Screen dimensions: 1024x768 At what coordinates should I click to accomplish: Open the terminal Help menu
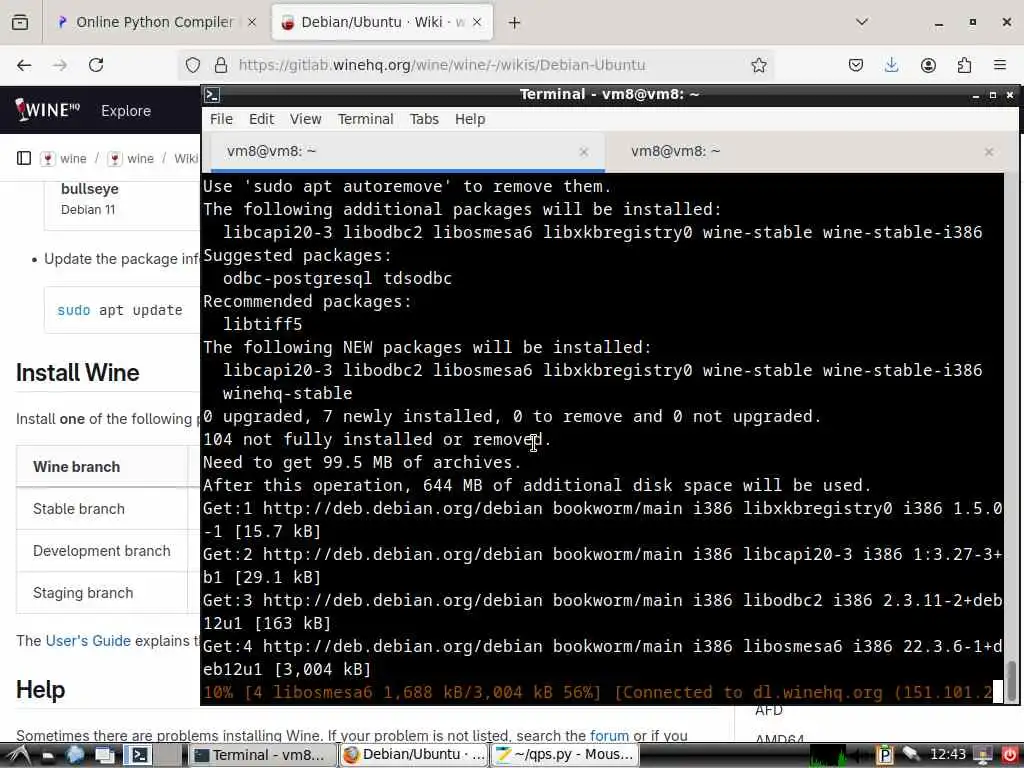(470, 119)
